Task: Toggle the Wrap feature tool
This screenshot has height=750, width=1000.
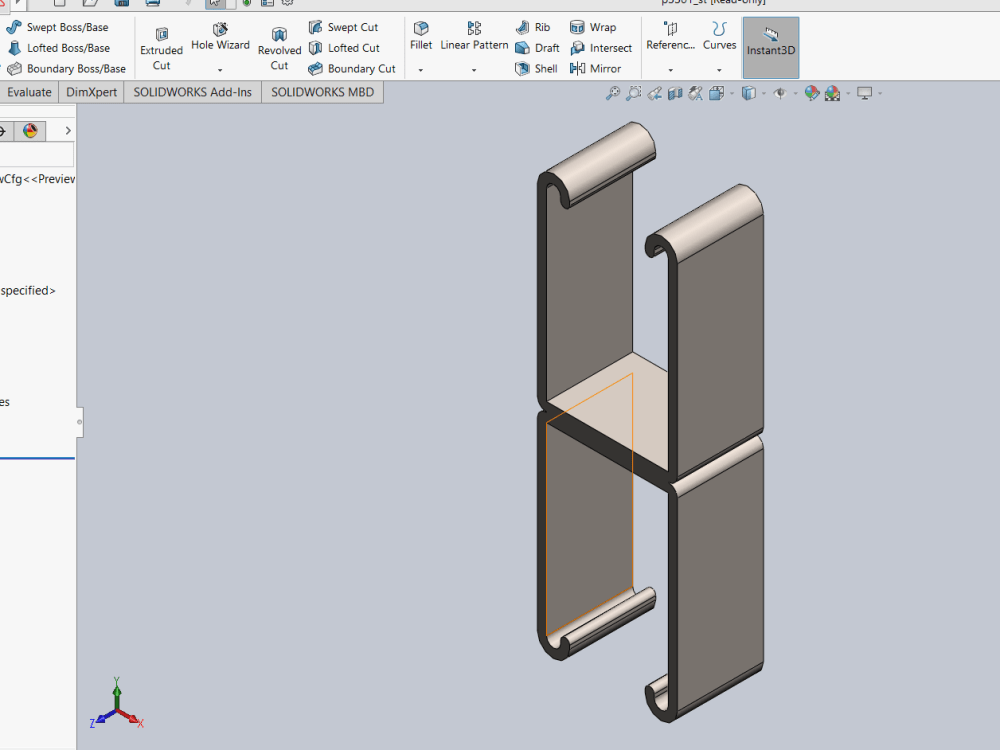Action: [x=588, y=27]
